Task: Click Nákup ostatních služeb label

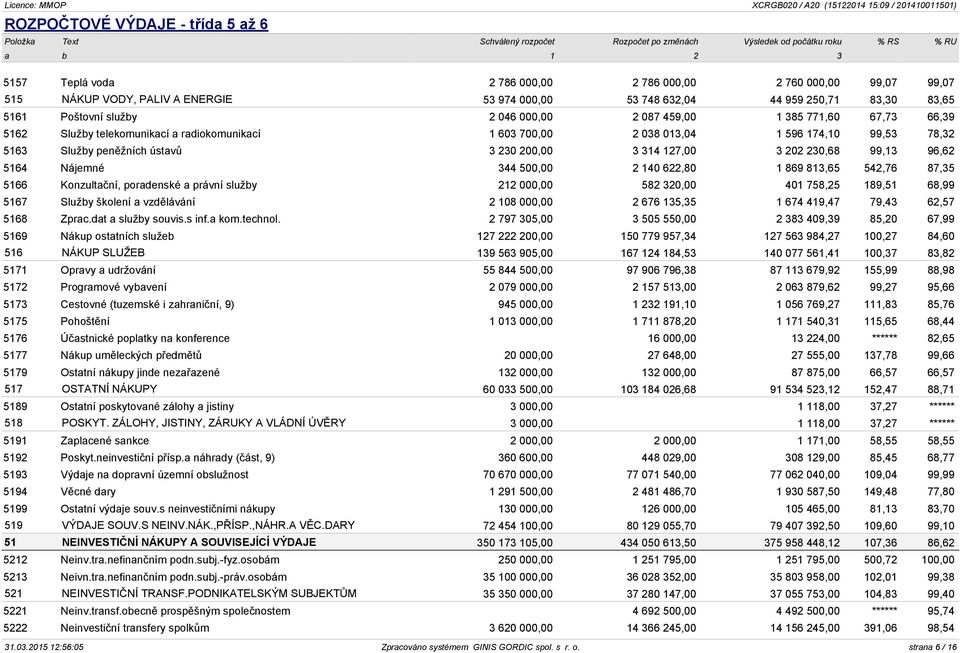Action: (117, 236)
